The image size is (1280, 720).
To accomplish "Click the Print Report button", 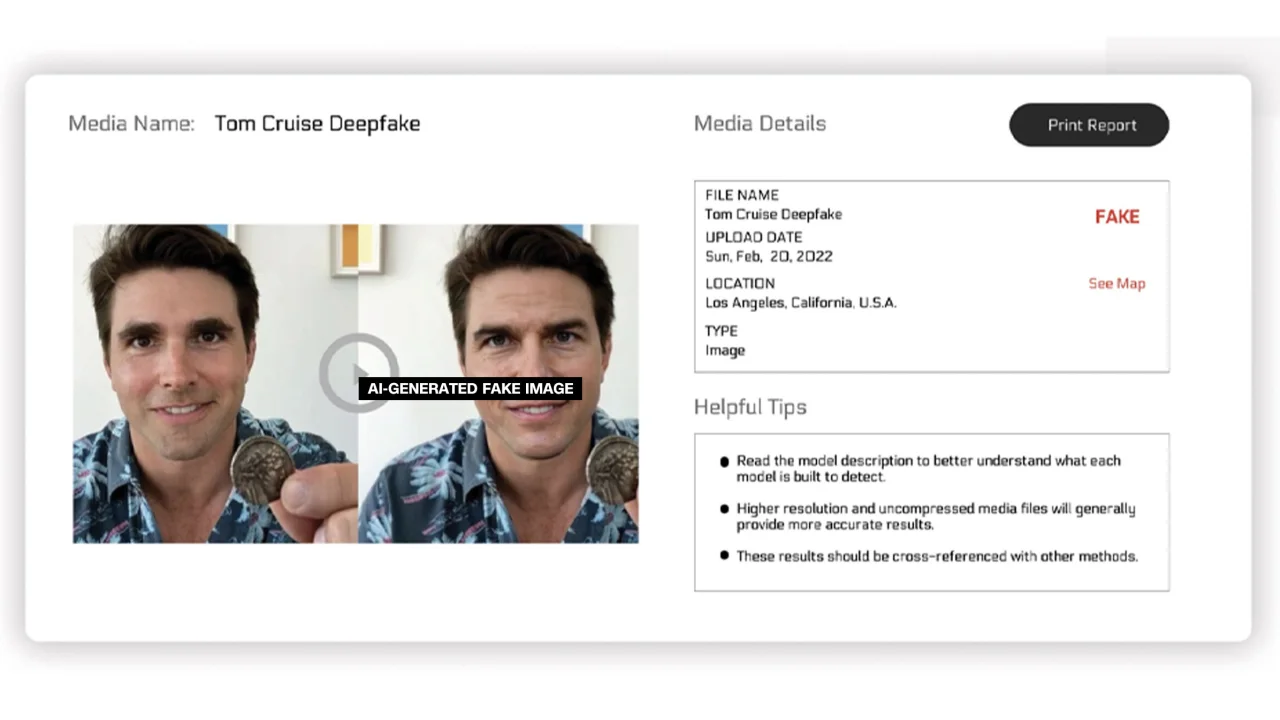I will 1089,125.
